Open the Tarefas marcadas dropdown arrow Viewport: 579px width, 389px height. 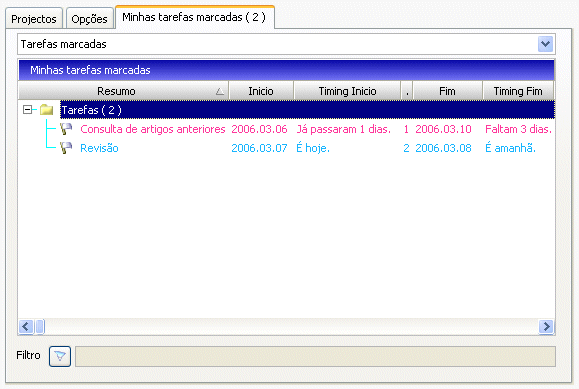point(545,44)
